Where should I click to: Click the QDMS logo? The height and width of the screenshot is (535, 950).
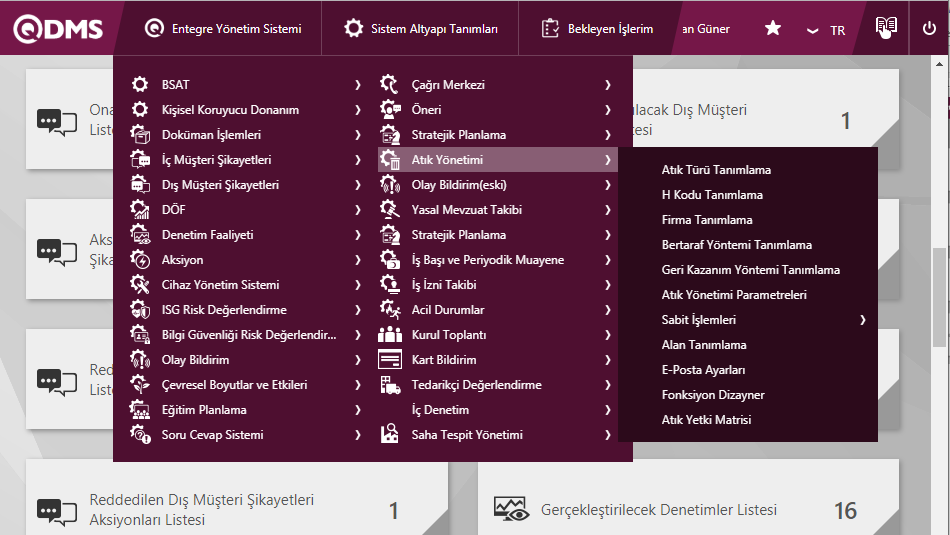coord(58,29)
